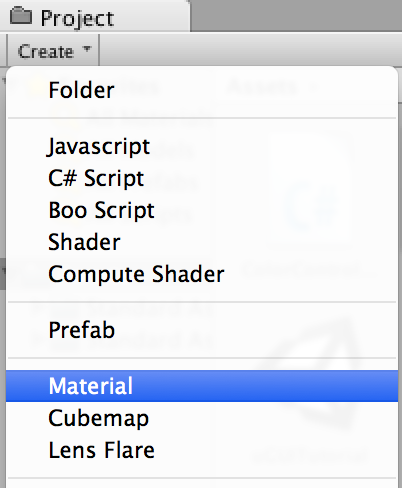Click the Create dropdown arrow

tap(87, 49)
